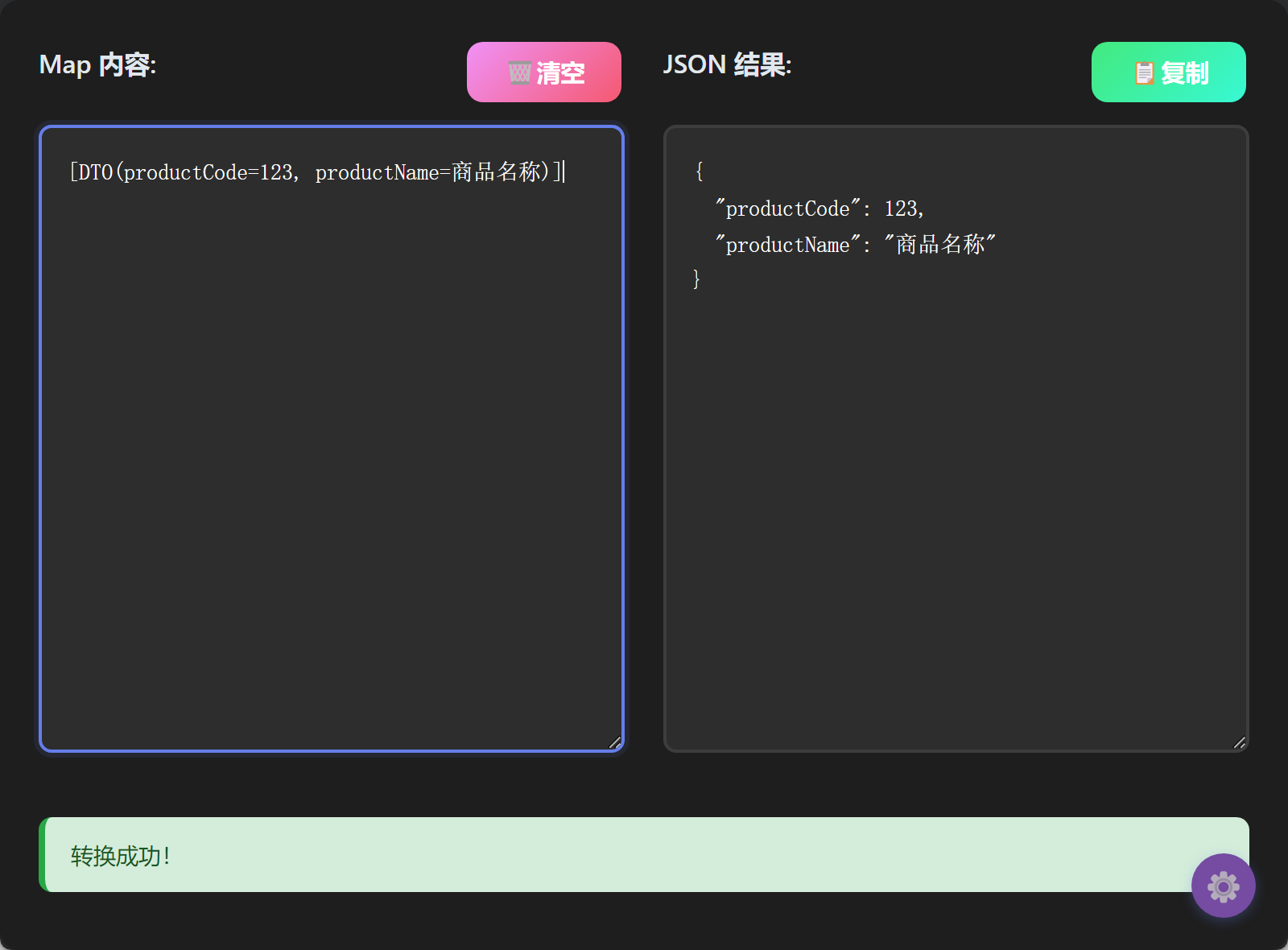Click the "JSON 结果:" label

coord(727,65)
